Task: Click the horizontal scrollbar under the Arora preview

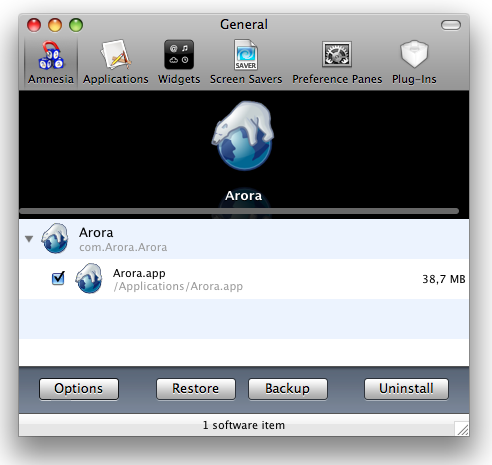Action: pyautogui.click(x=239, y=211)
